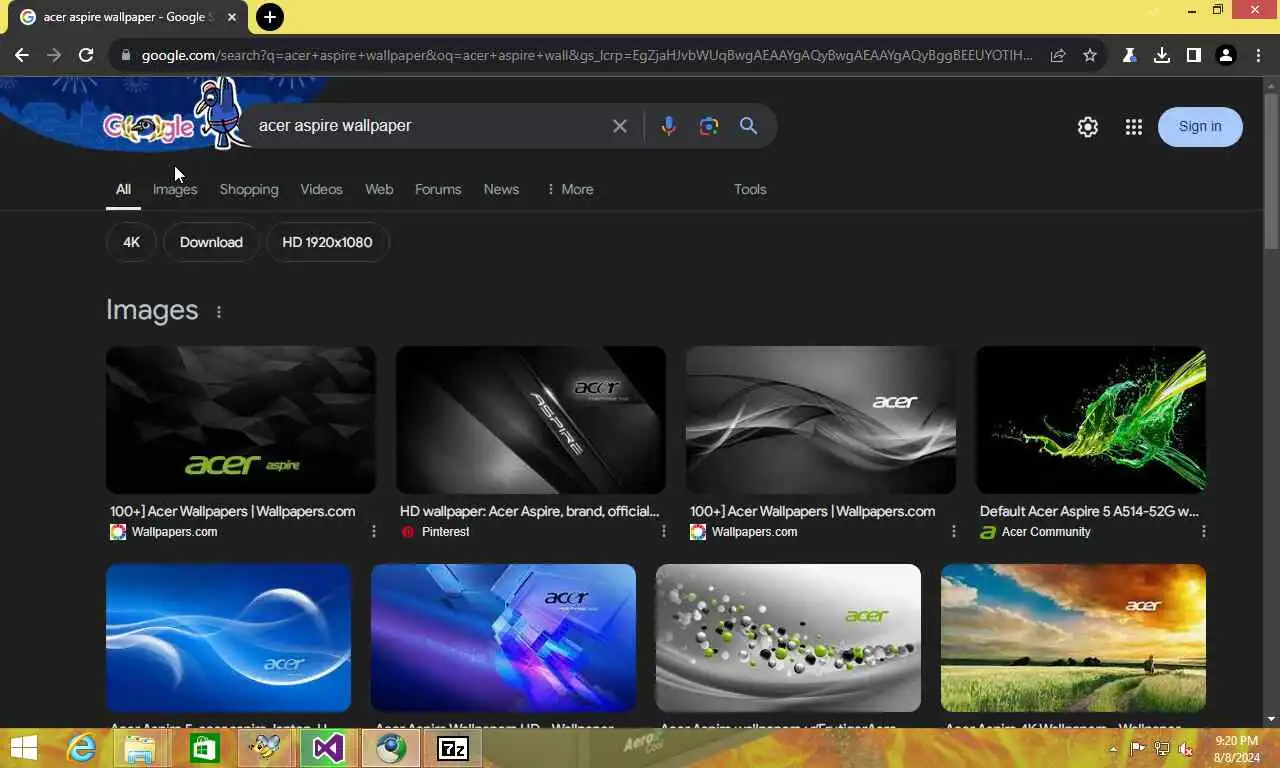Submit search with magnifier icon
The height and width of the screenshot is (768, 1280).
748,126
